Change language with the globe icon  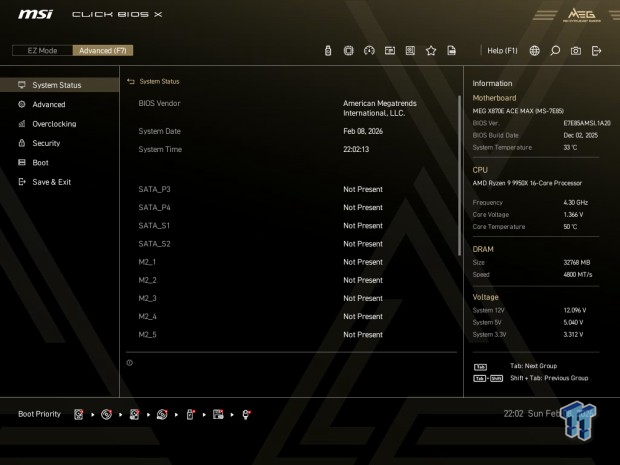(535, 51)
